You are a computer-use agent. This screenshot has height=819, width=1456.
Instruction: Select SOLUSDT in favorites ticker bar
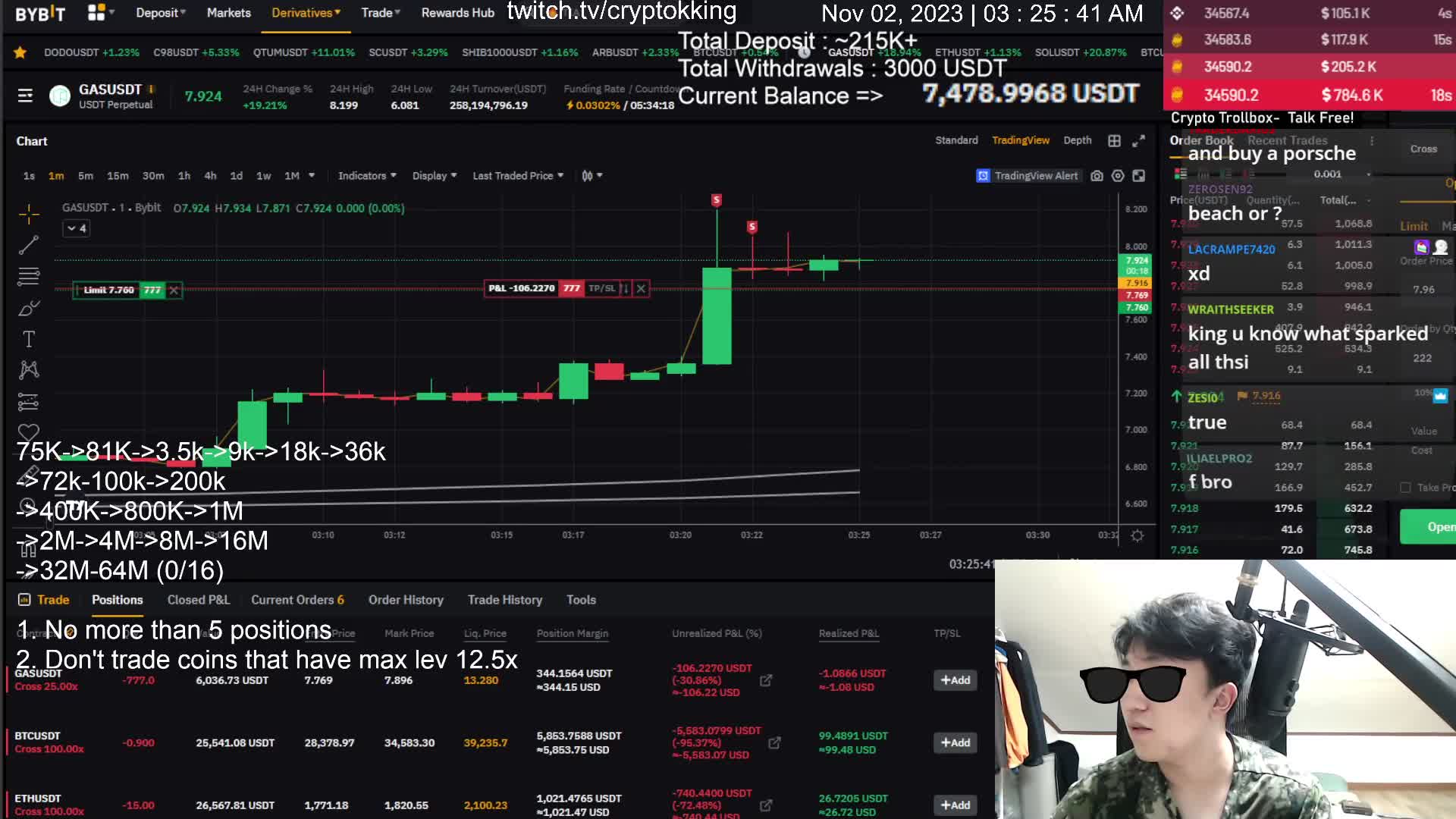(x=1081, y=52)
